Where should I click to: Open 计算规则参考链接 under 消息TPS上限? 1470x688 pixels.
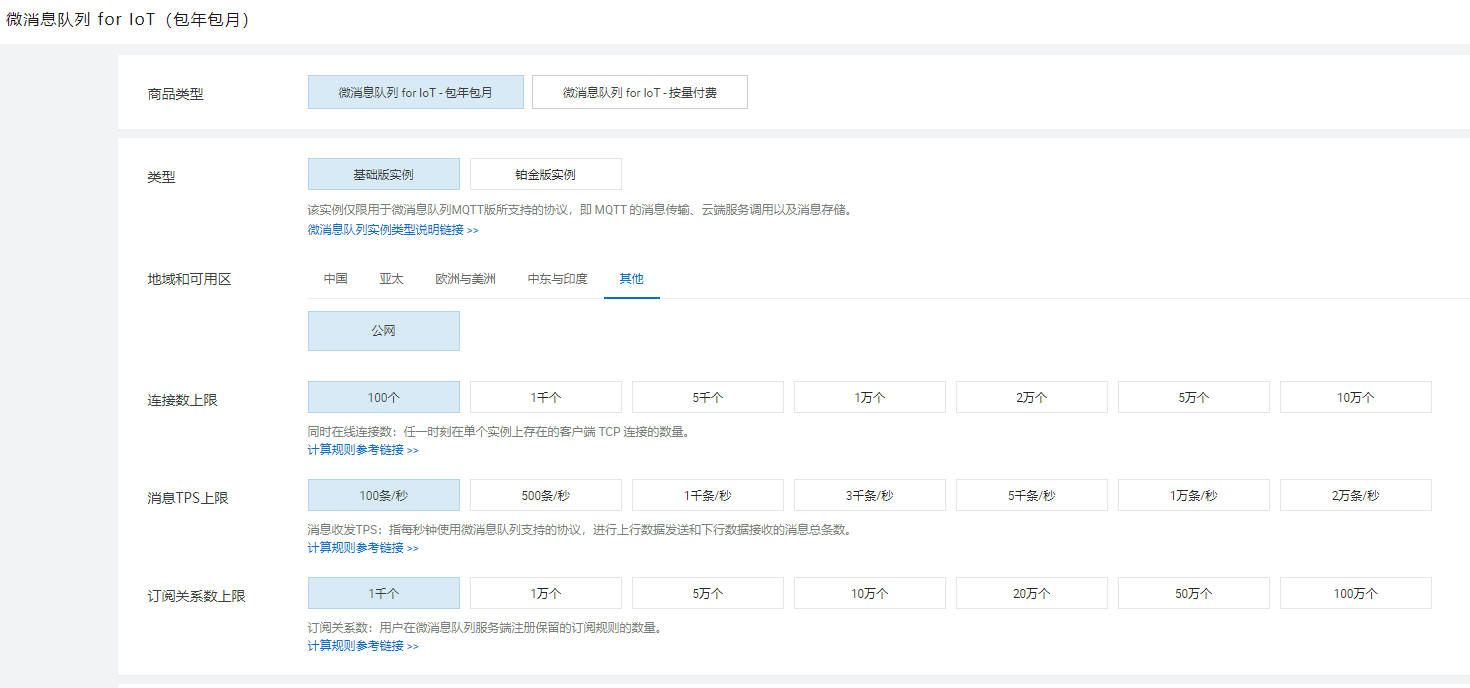pos(363,548)
